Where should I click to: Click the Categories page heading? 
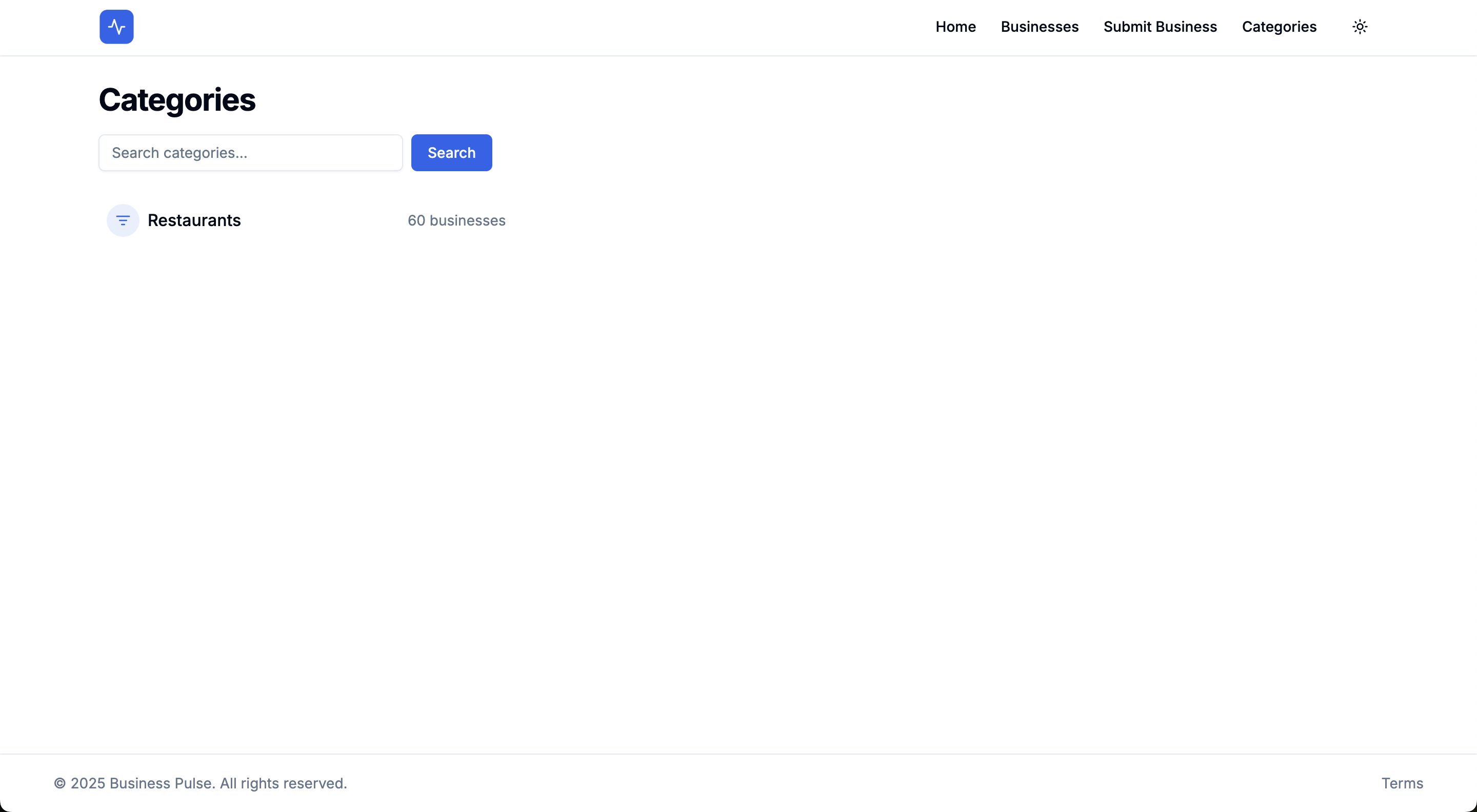click(177, 100)
